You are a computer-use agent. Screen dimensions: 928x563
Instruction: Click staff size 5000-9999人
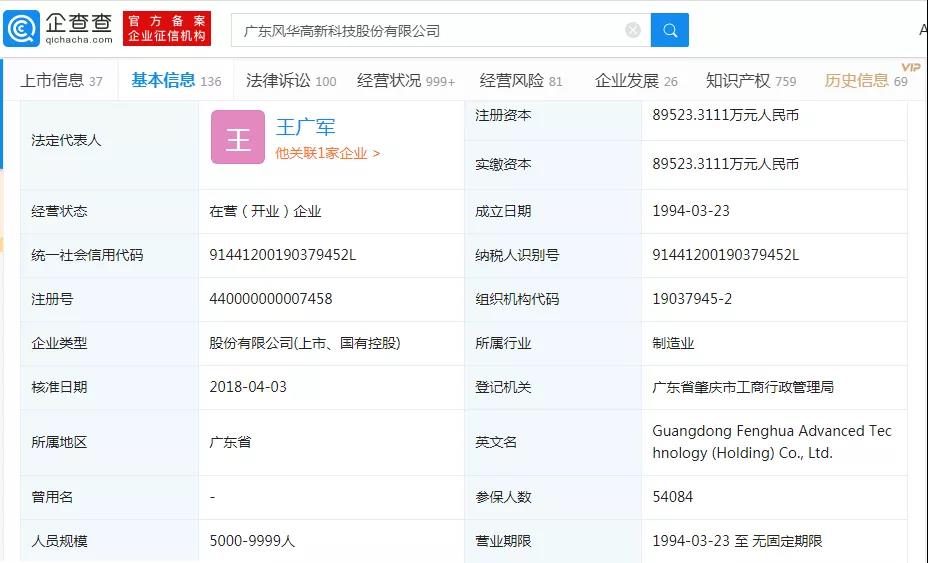click(x=252, y=541)
